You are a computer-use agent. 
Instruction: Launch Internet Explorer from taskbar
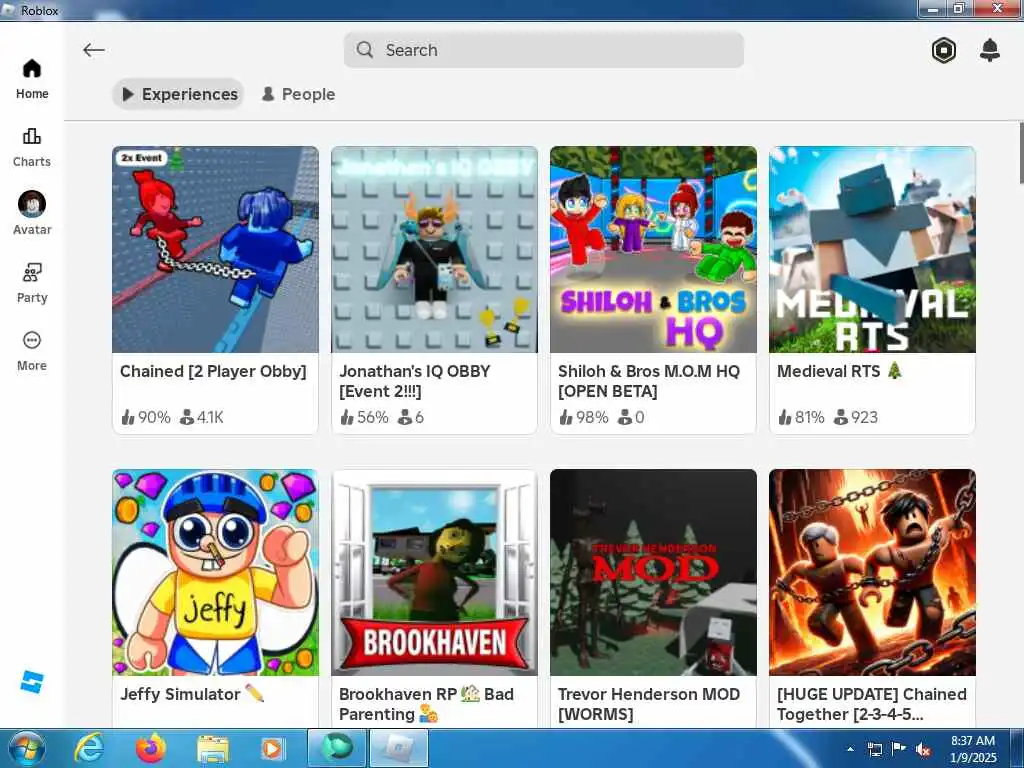(x=88, y=748)
